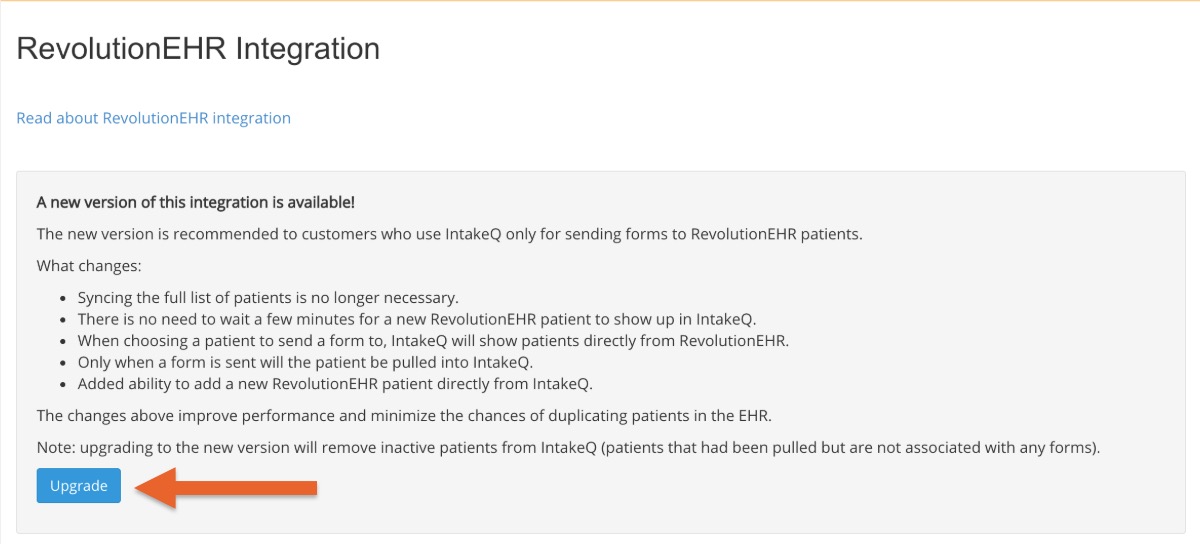Image resolution: width=1200 pixels, height=547 pixels.
Task: Click the blue Upgrade button
Action: tap(79, 486)
